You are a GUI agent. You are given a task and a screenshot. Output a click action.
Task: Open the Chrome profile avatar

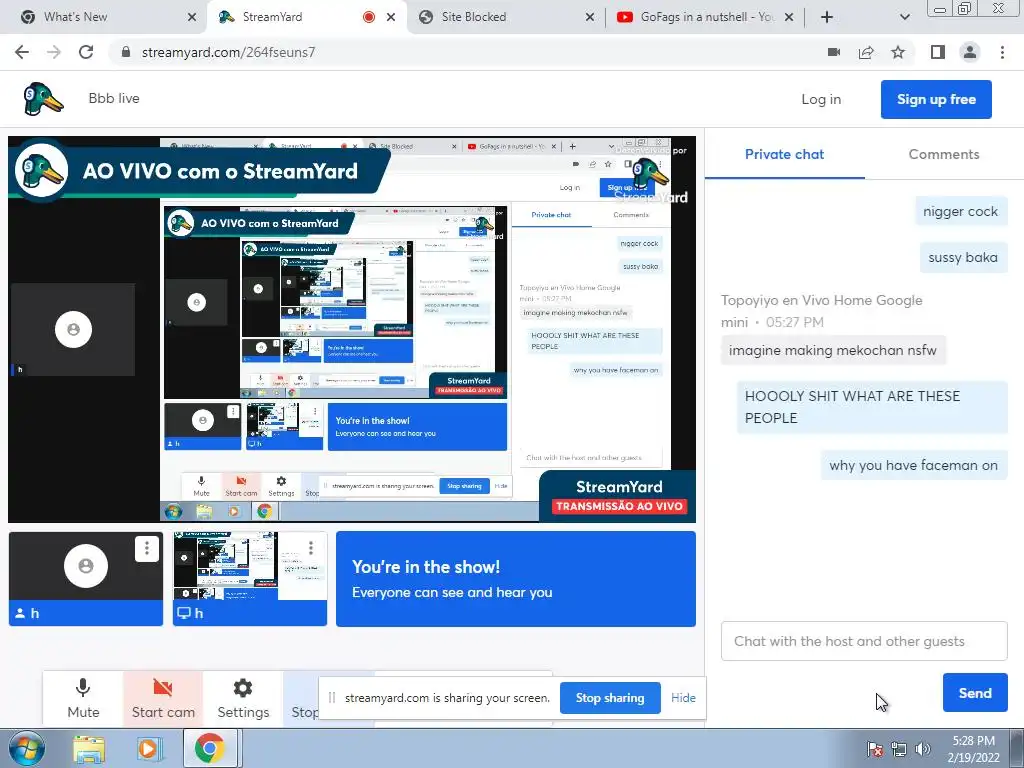[x=970, y=52]
